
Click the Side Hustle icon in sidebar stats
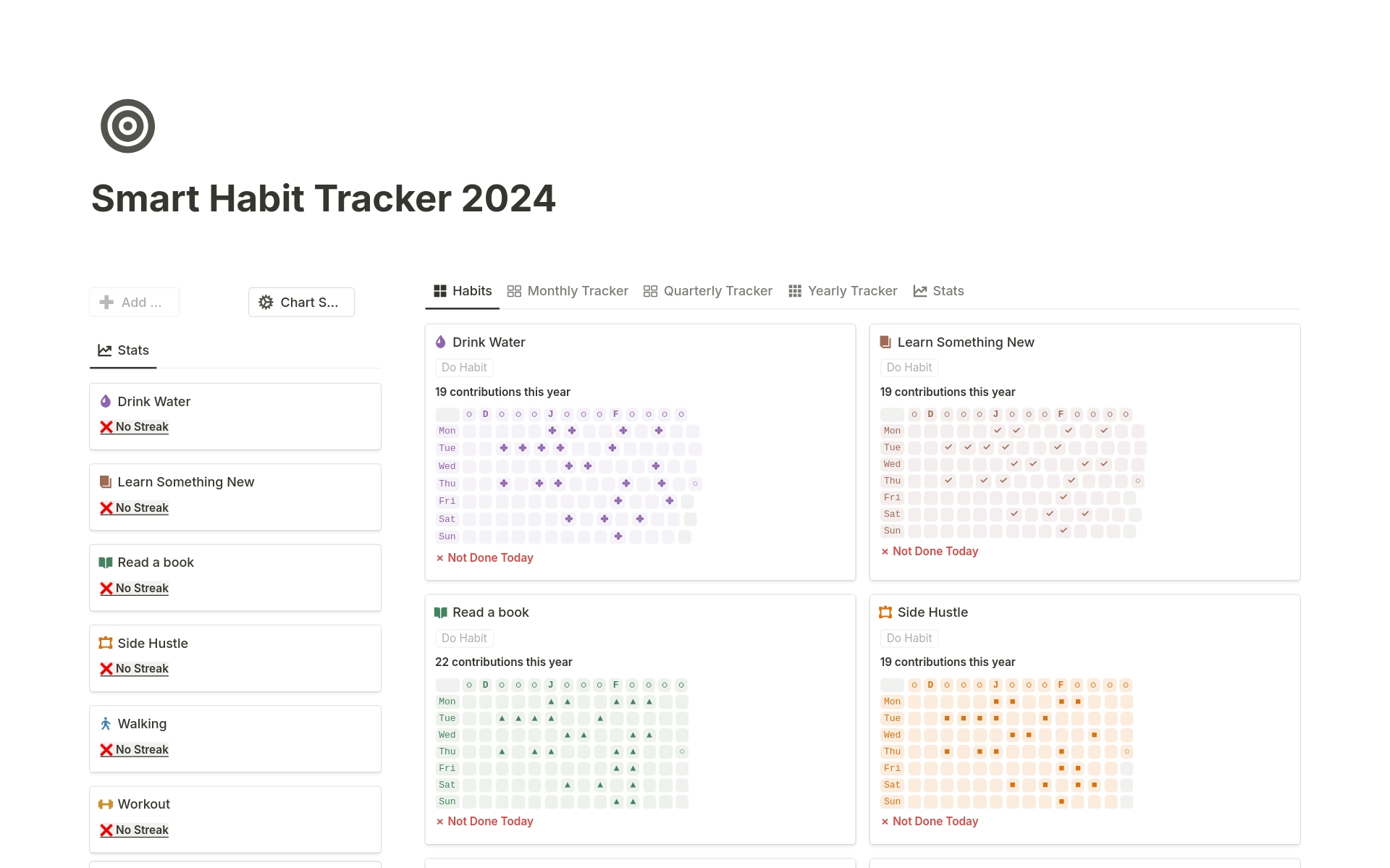106,643
